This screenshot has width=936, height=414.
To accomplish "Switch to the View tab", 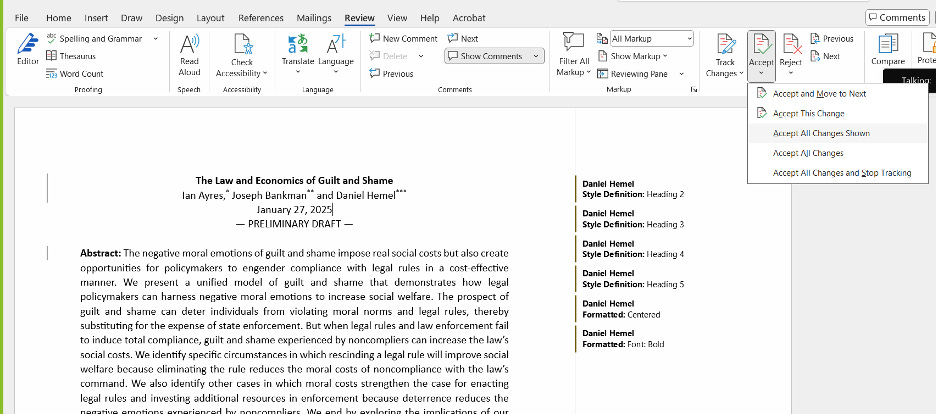I will pyautogui.click(x=397, y=18).
